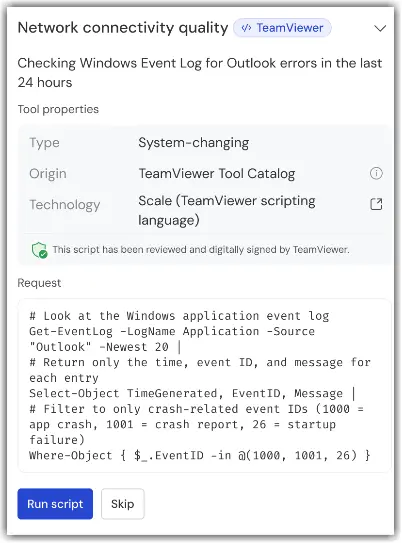Image resolution: width=402 pixels, height=543 pixels.
Task: Click the Scale (TeamViewer scripting language) text
Action: point(227,210)
